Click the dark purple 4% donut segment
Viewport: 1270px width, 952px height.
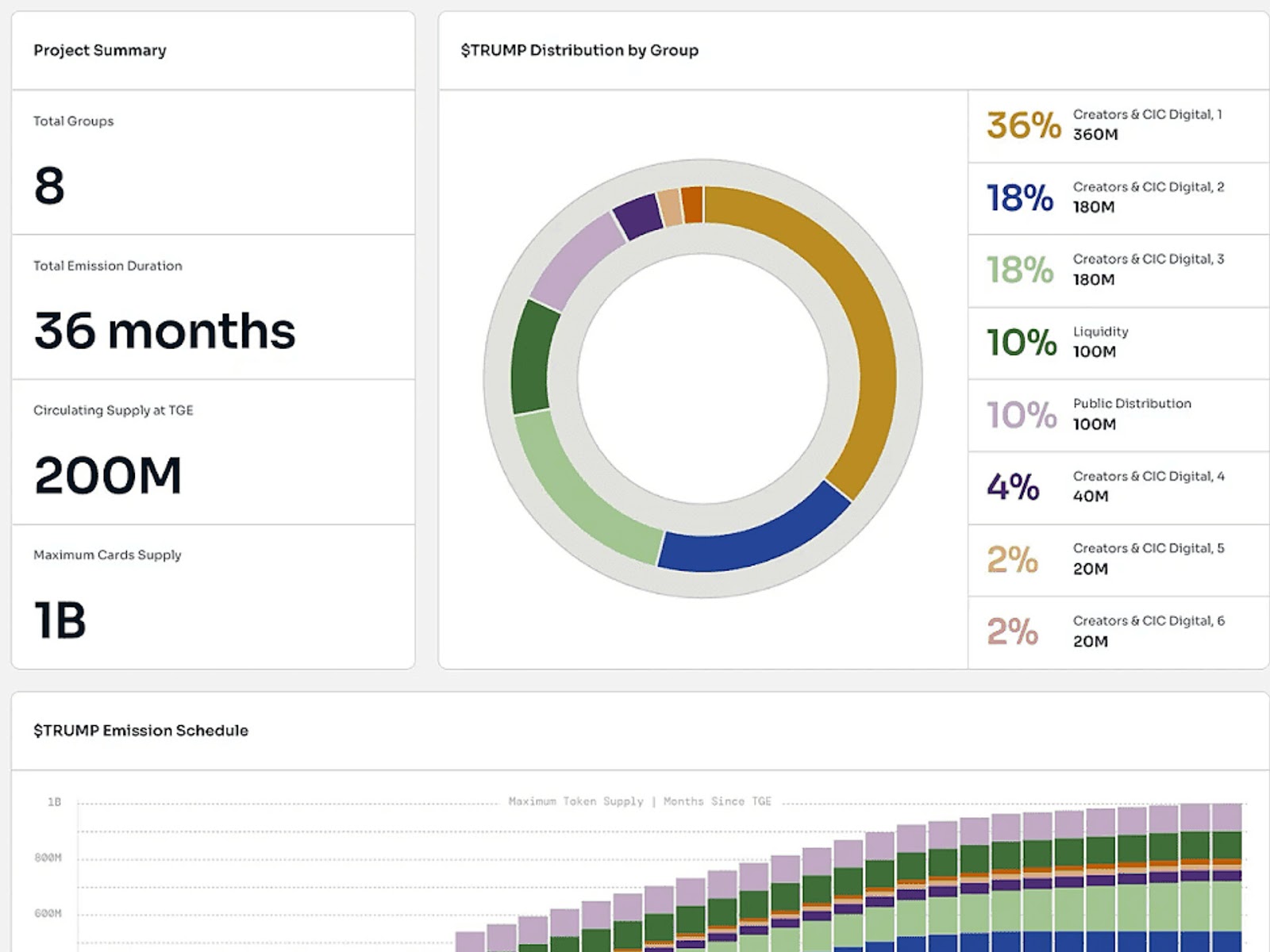(639, 216)
